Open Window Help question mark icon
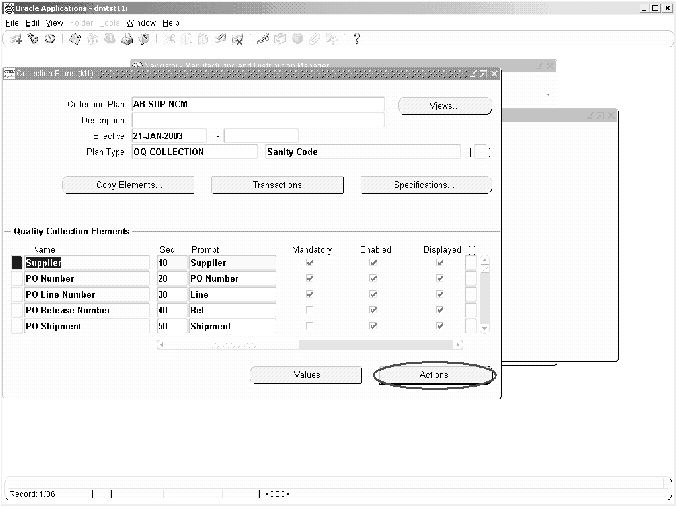Screen dimensions: 676x507 point(357,39)
